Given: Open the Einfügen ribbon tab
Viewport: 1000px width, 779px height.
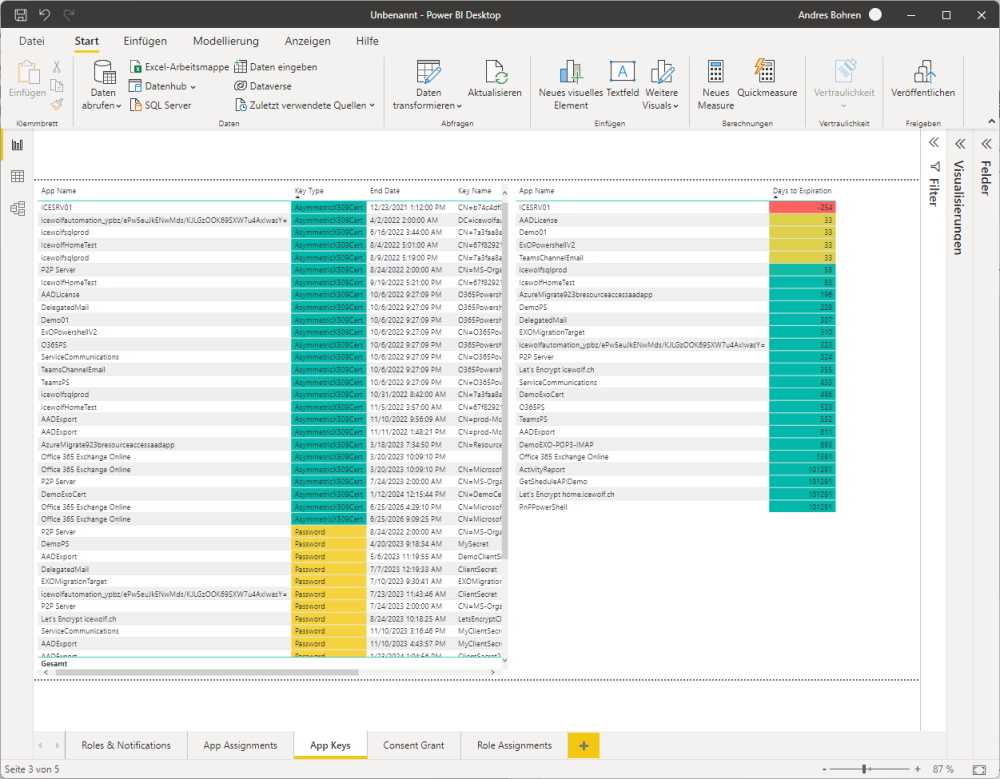Looking at the screenshot, I should [x=145, y=41].
